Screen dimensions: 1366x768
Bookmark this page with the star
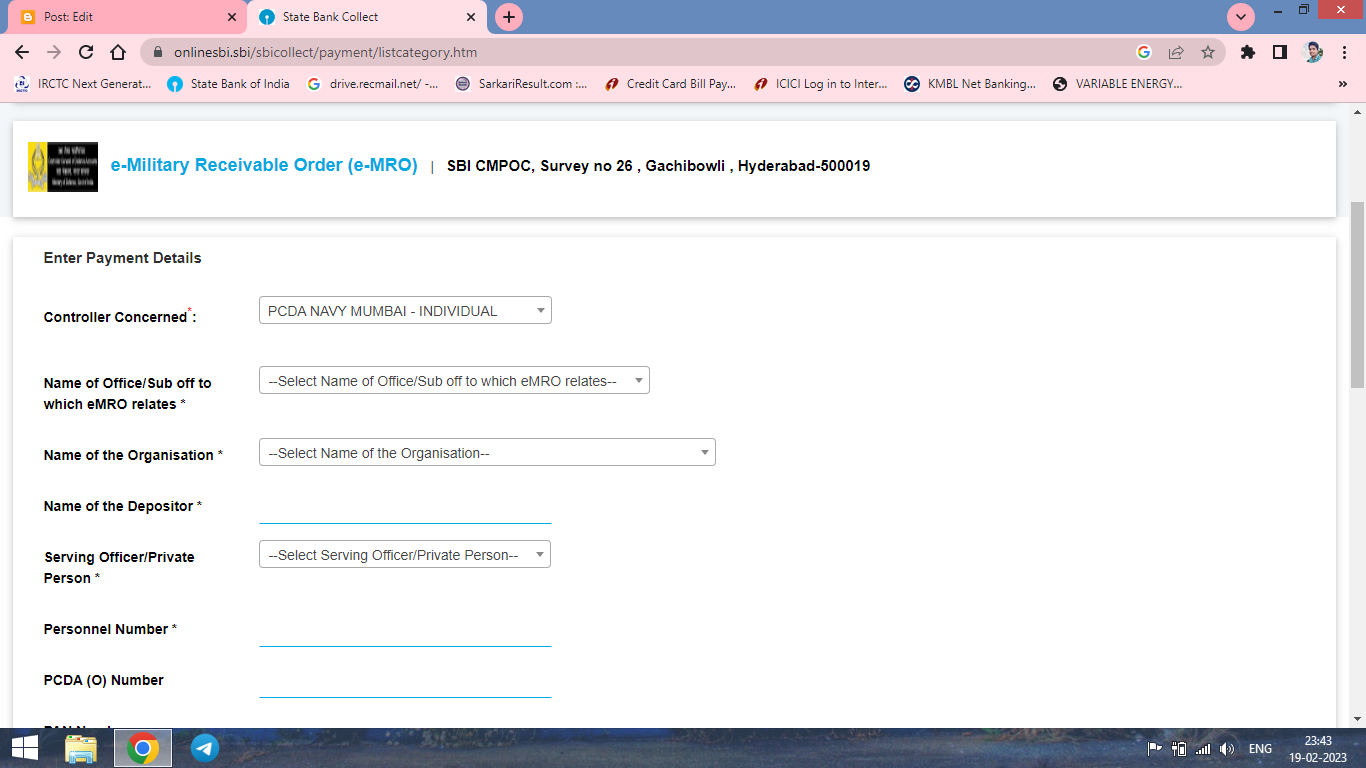[1208, 52]
